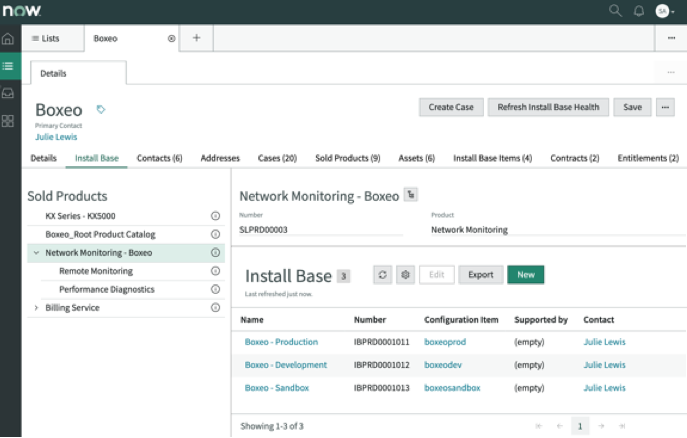687x438 pixels.
Task: Open the Contacts (6) tab
Action: [159, 158]
